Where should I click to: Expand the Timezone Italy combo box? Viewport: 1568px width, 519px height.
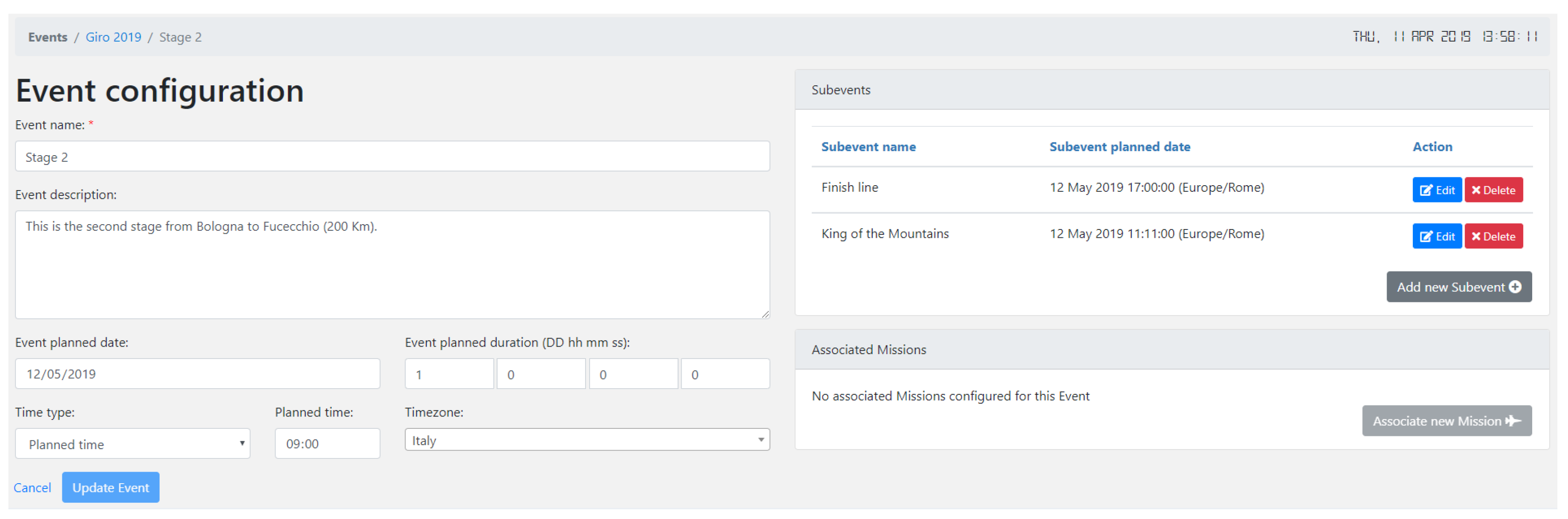pyautogui.click(x=586, y=440)
